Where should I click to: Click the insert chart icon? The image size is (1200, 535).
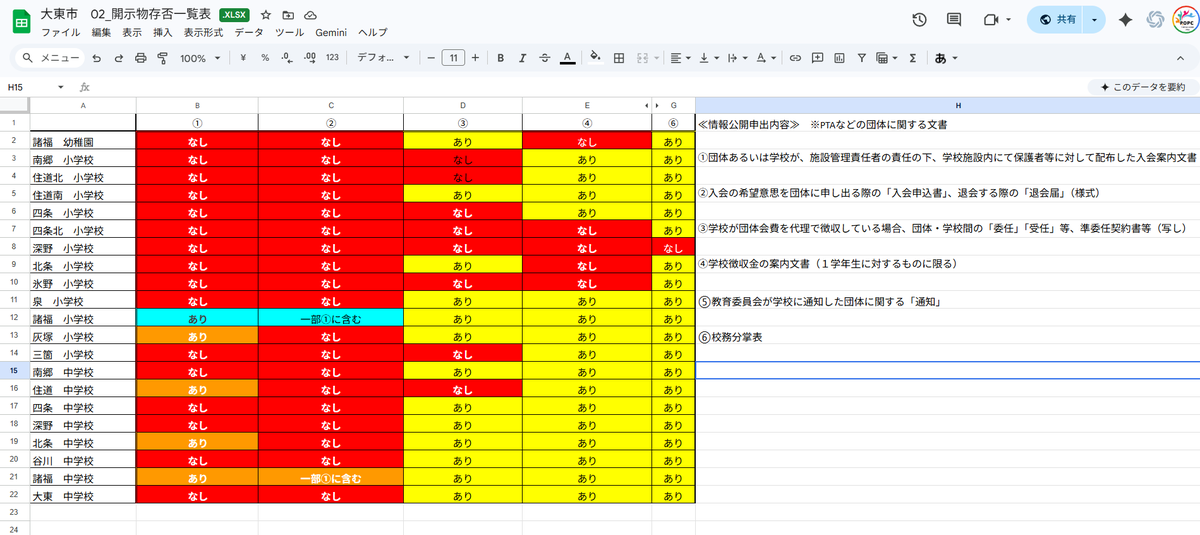(x=840, y=58)
